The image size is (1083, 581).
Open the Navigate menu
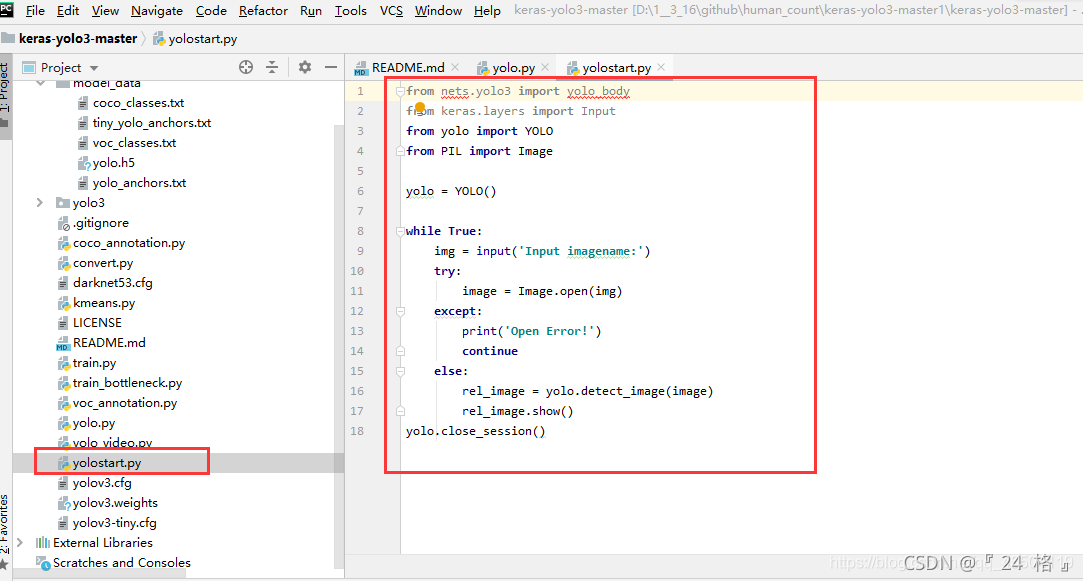(157, 11)
